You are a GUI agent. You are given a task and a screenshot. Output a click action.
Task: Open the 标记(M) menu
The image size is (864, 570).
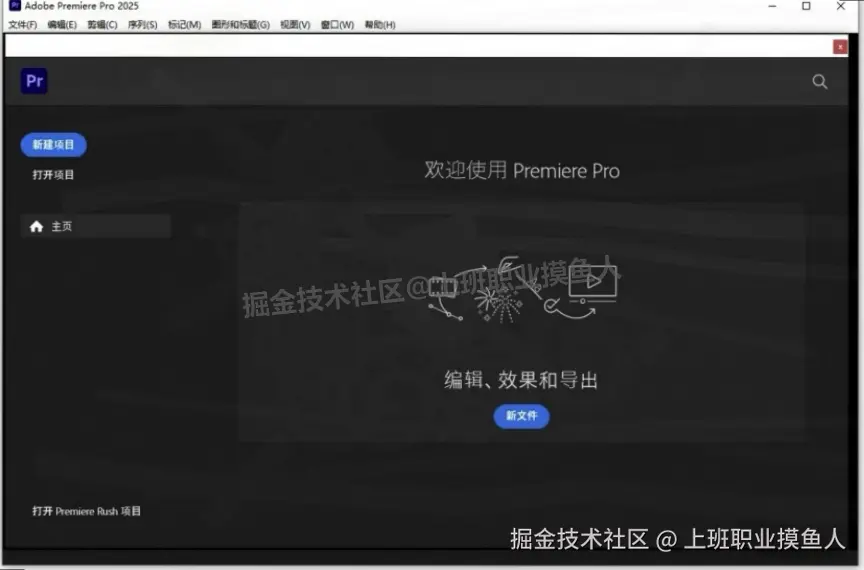pyautogui.click(x=185, y=25)
